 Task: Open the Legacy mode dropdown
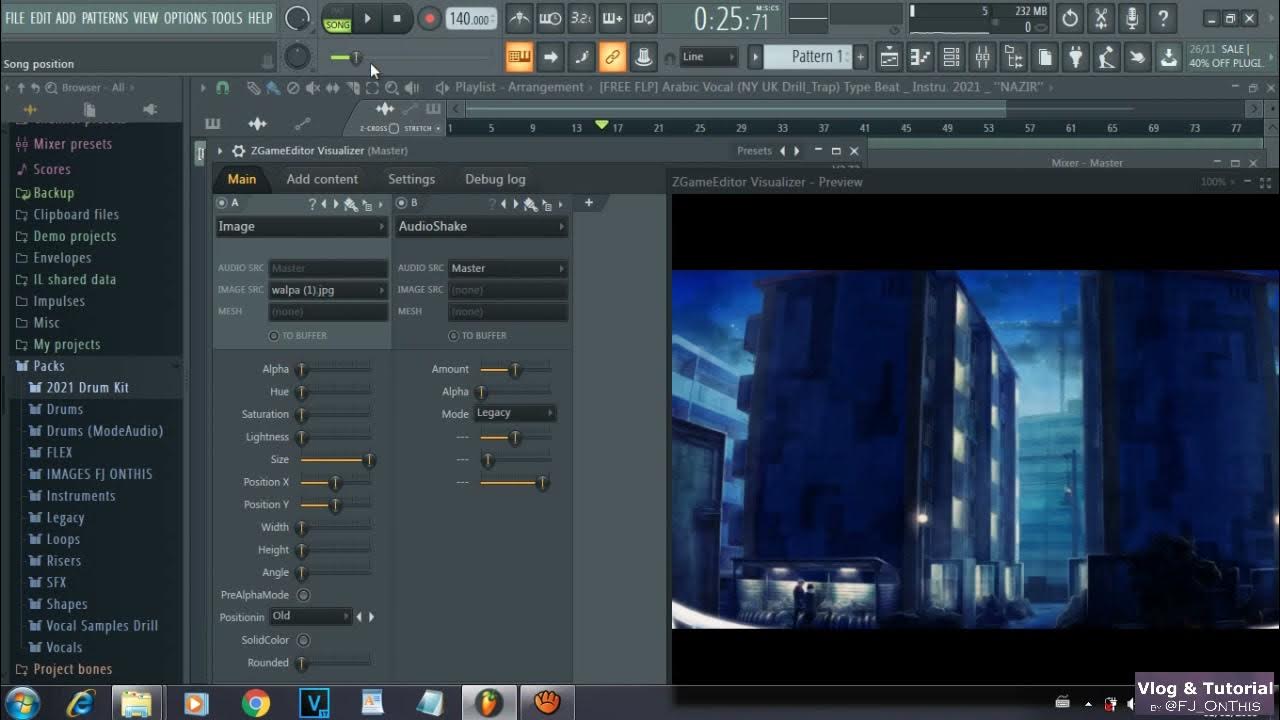(x=515, y=413)
